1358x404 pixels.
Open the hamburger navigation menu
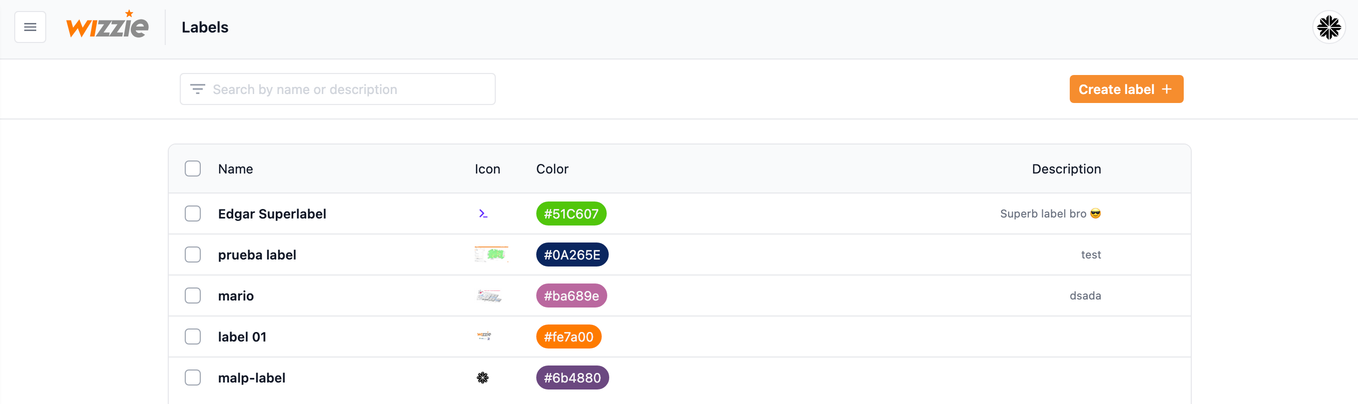coord(30,27)
